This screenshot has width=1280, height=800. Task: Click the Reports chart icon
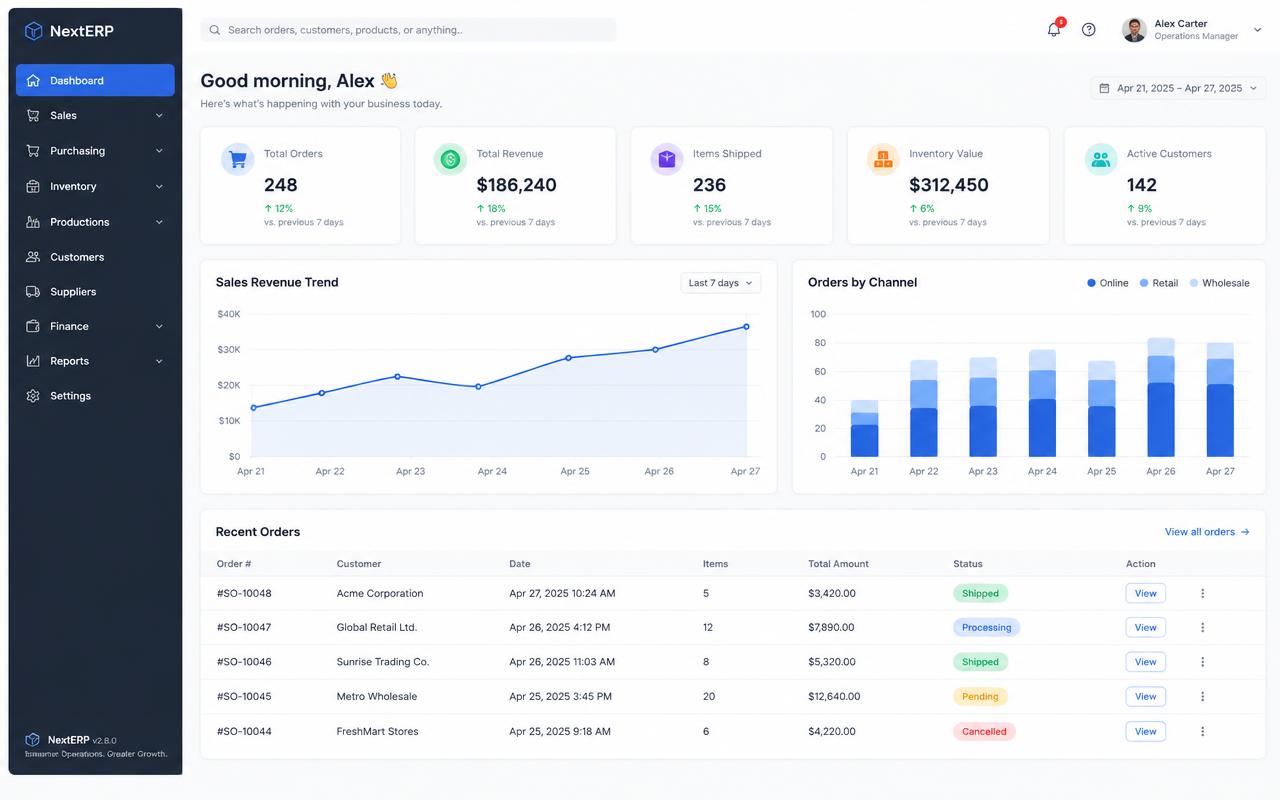click(x=33, y=361)
